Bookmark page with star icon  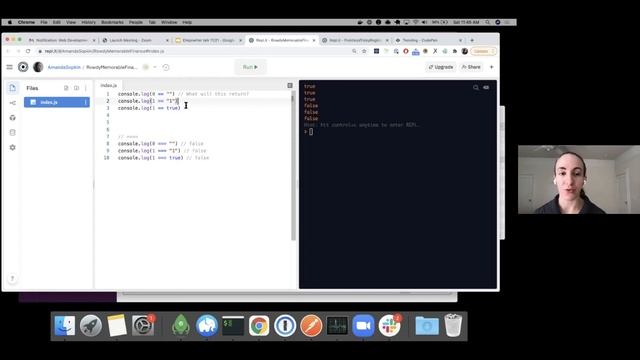point(364,51)
